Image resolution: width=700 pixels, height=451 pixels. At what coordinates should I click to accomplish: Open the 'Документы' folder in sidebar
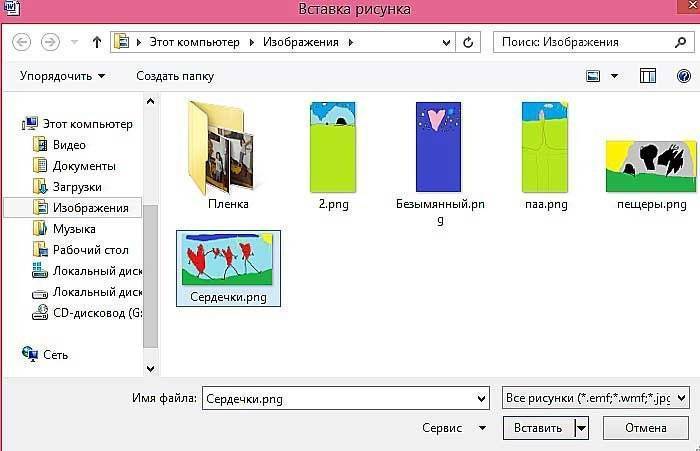pyautogui.click(x=75, y=166)
